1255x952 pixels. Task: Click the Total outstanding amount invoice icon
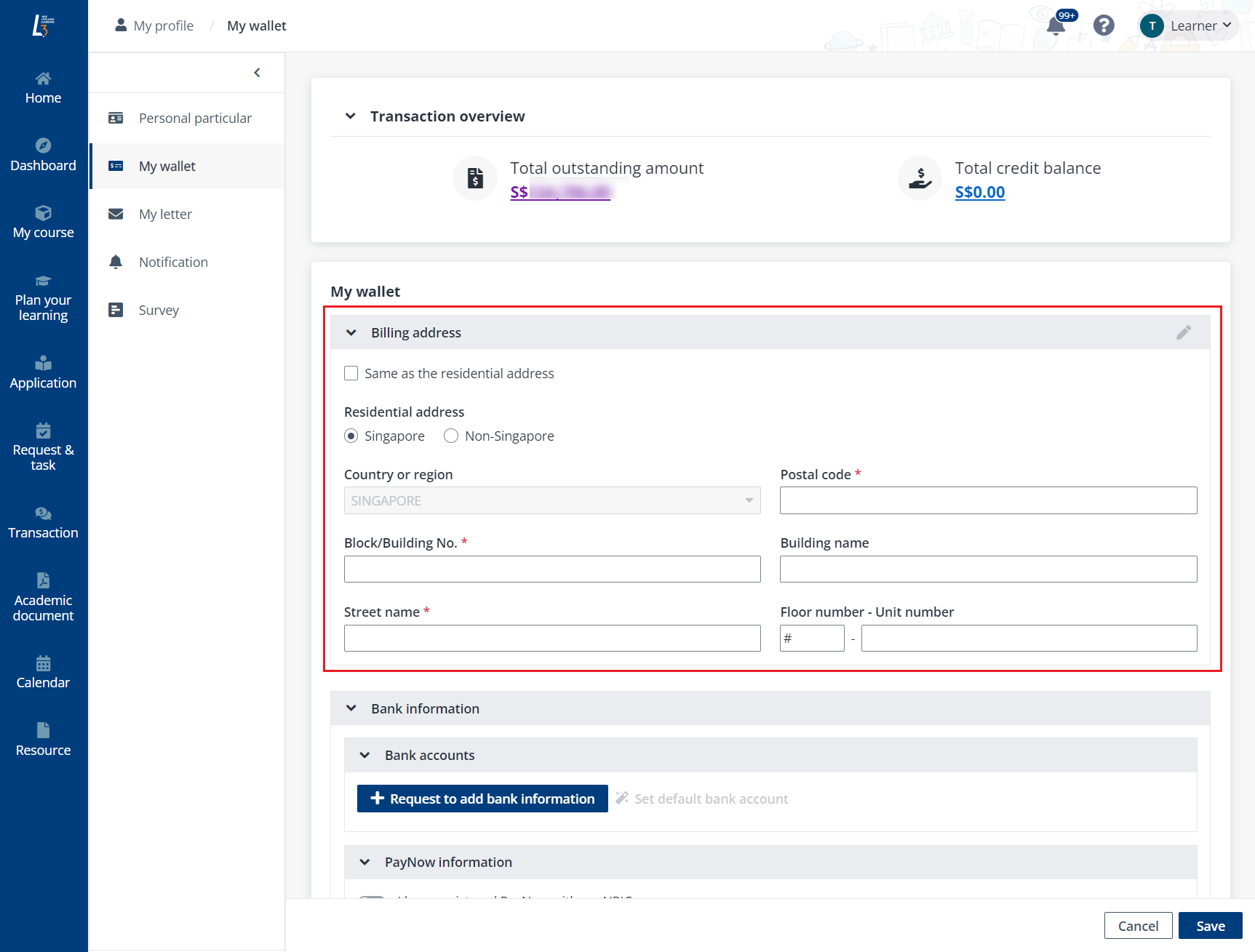pyautogui.click(x=475, y=177)
